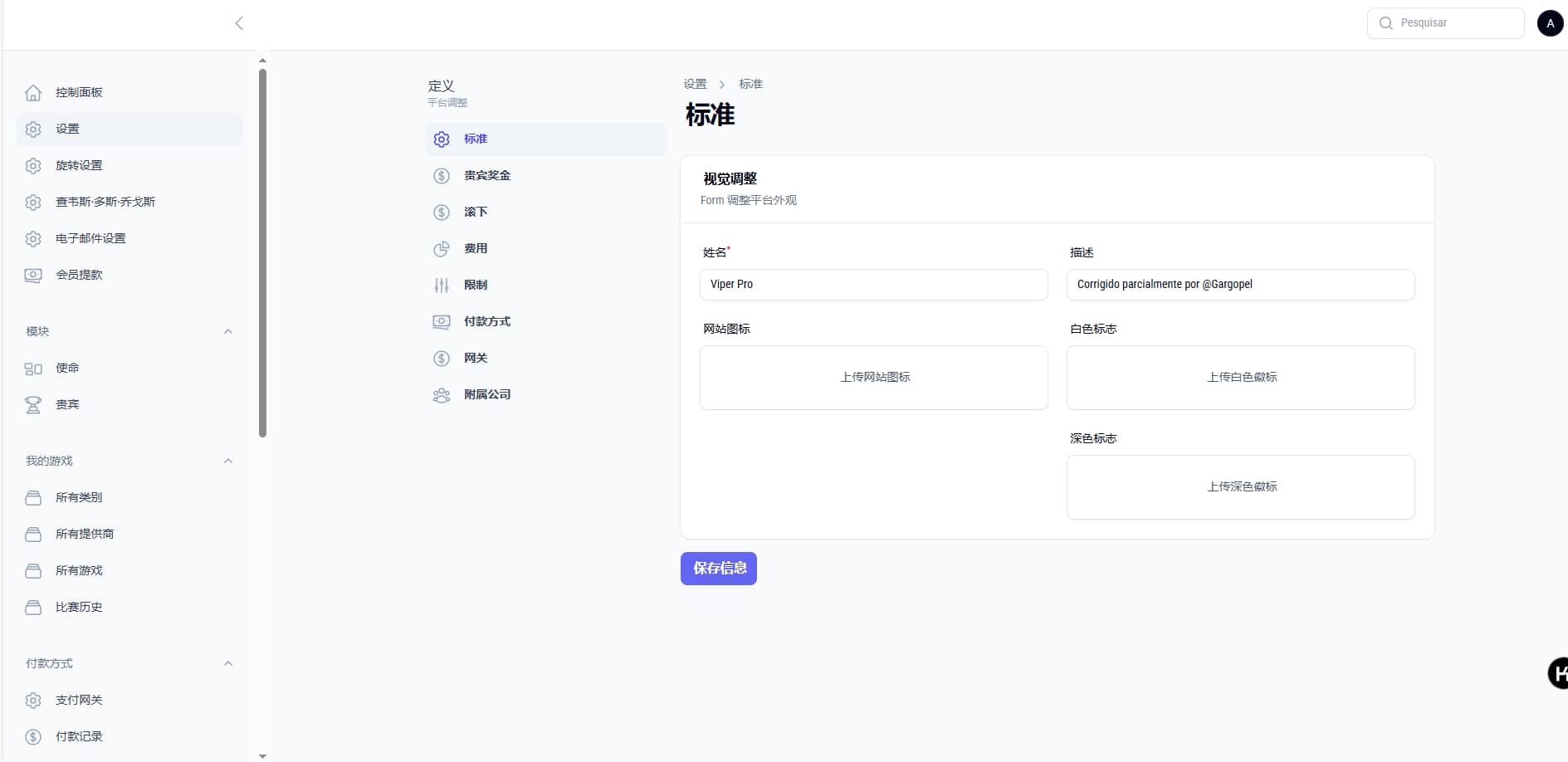
Task: Click the user avatar icon labeled A
Action: pos(1550,23)
